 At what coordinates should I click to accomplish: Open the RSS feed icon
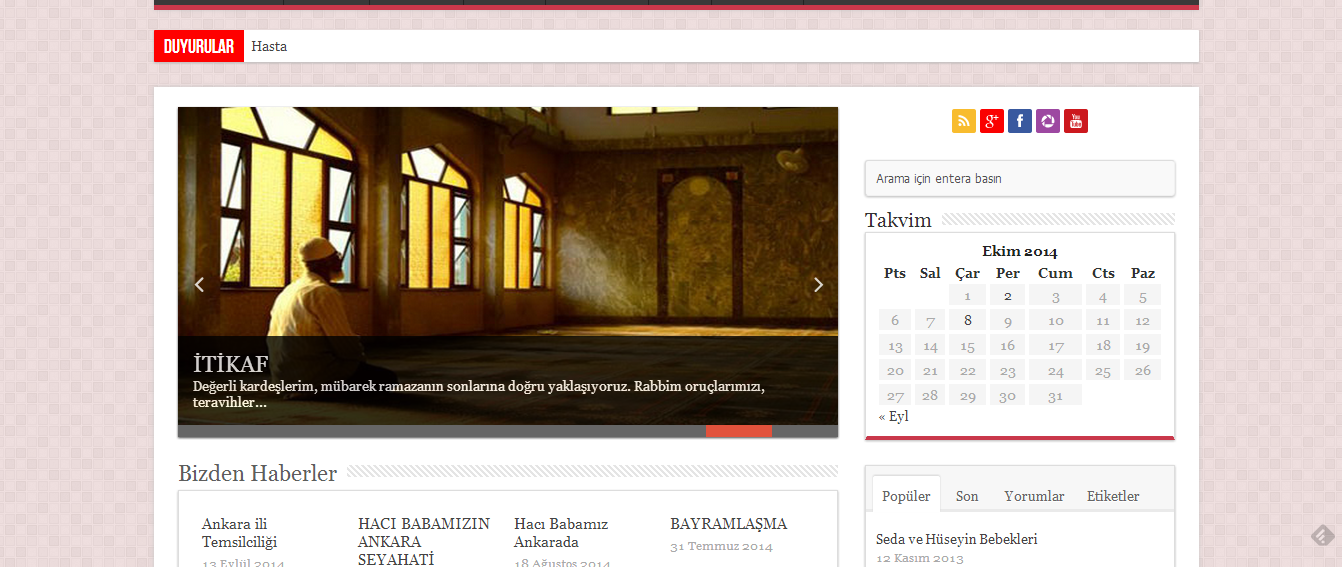963,121
